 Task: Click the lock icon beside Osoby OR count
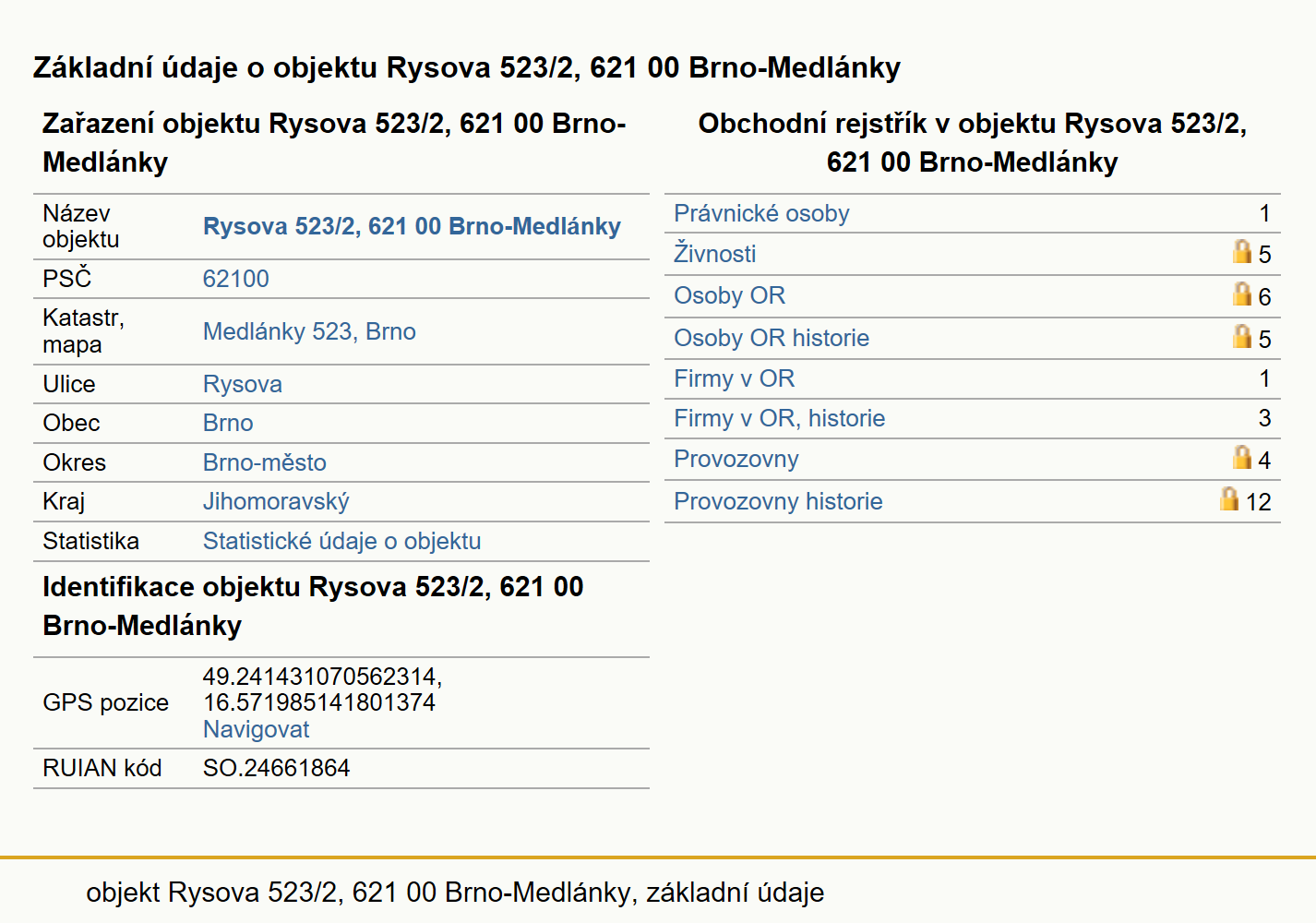(1242, 294)
